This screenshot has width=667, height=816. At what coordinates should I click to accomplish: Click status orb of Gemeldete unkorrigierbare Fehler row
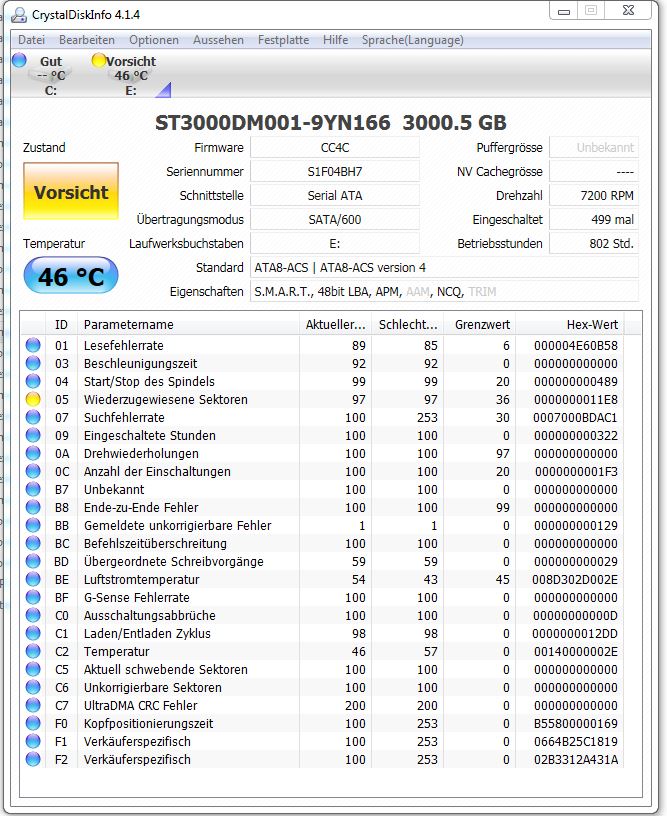[33, 525]
